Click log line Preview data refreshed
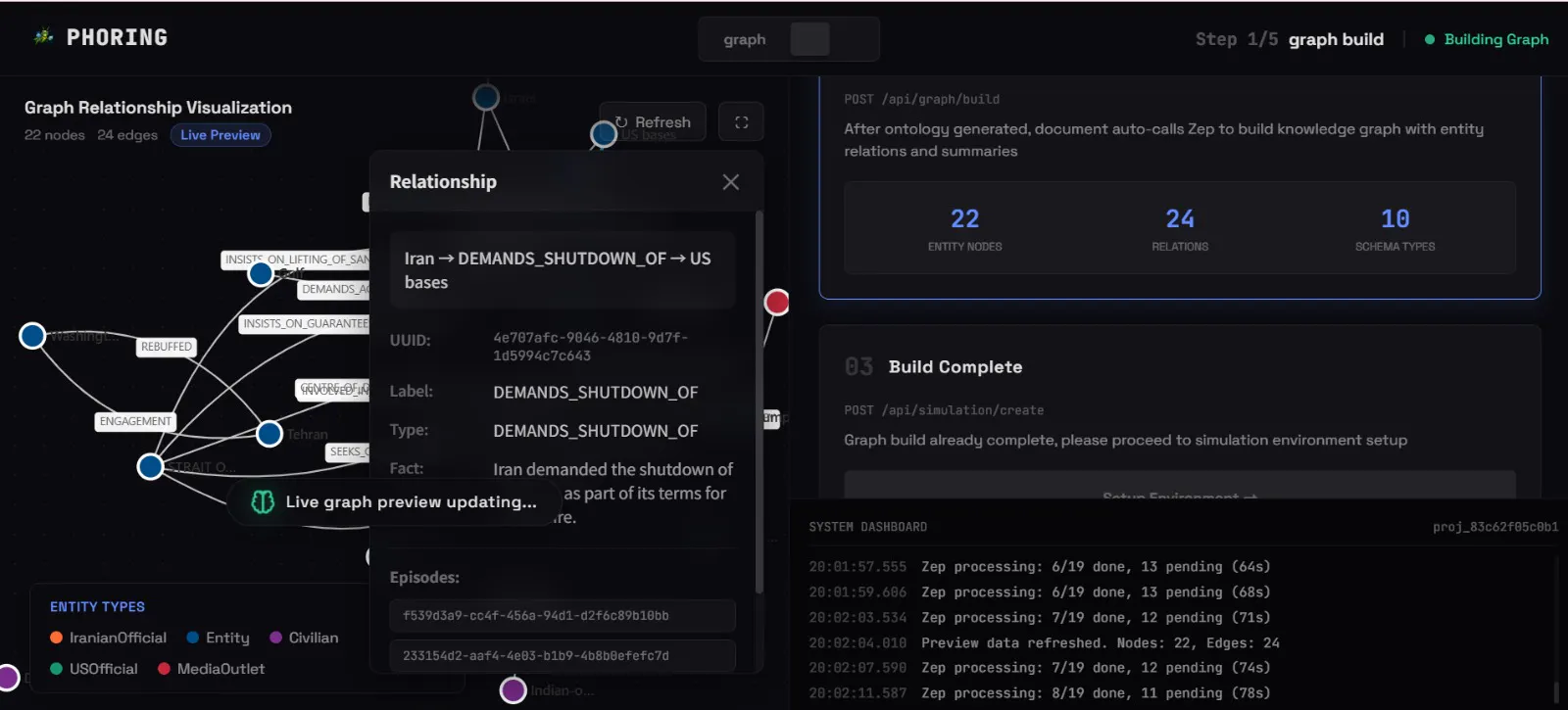Viewport: 1568px width, 710px height. [x=1101, y=643]
